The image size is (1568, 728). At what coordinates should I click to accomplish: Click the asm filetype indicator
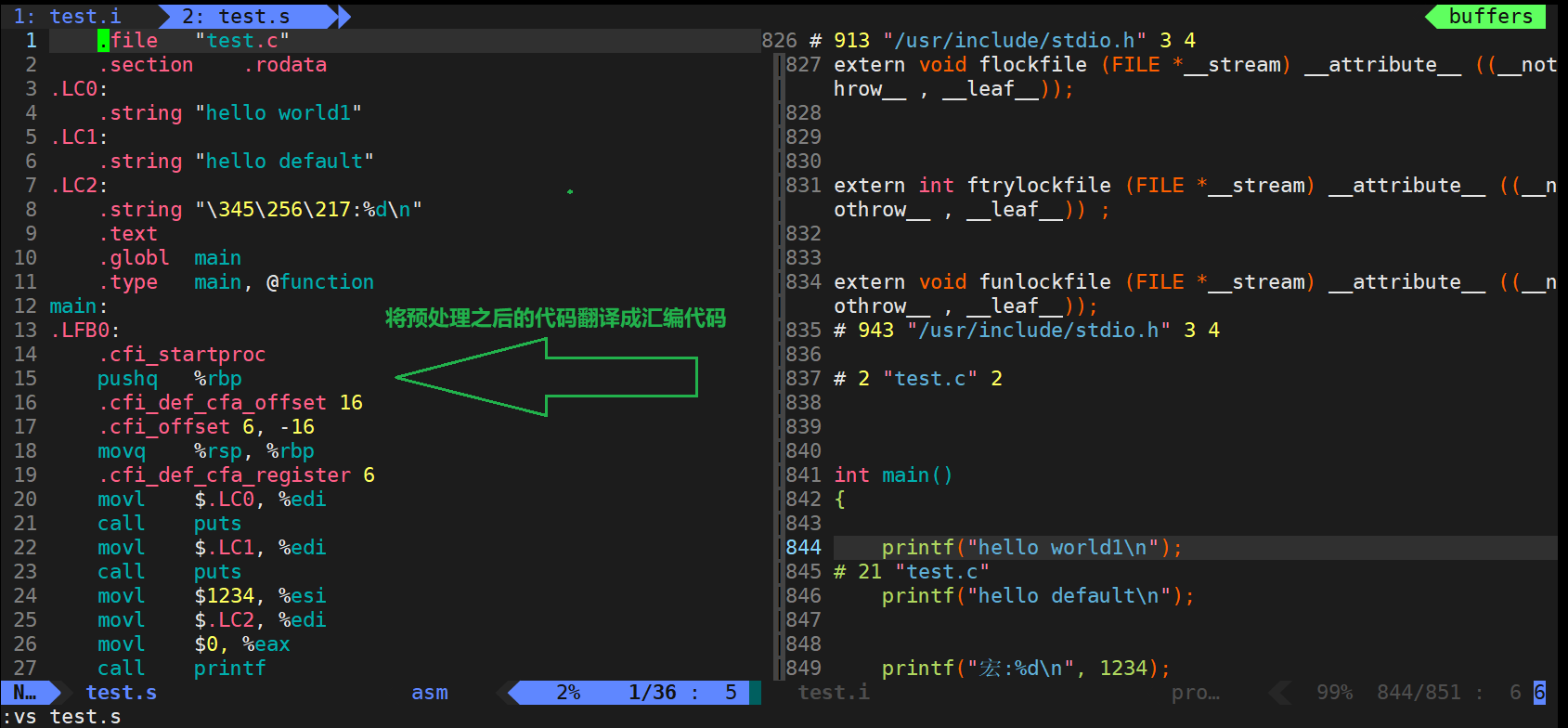coord(430,692)
